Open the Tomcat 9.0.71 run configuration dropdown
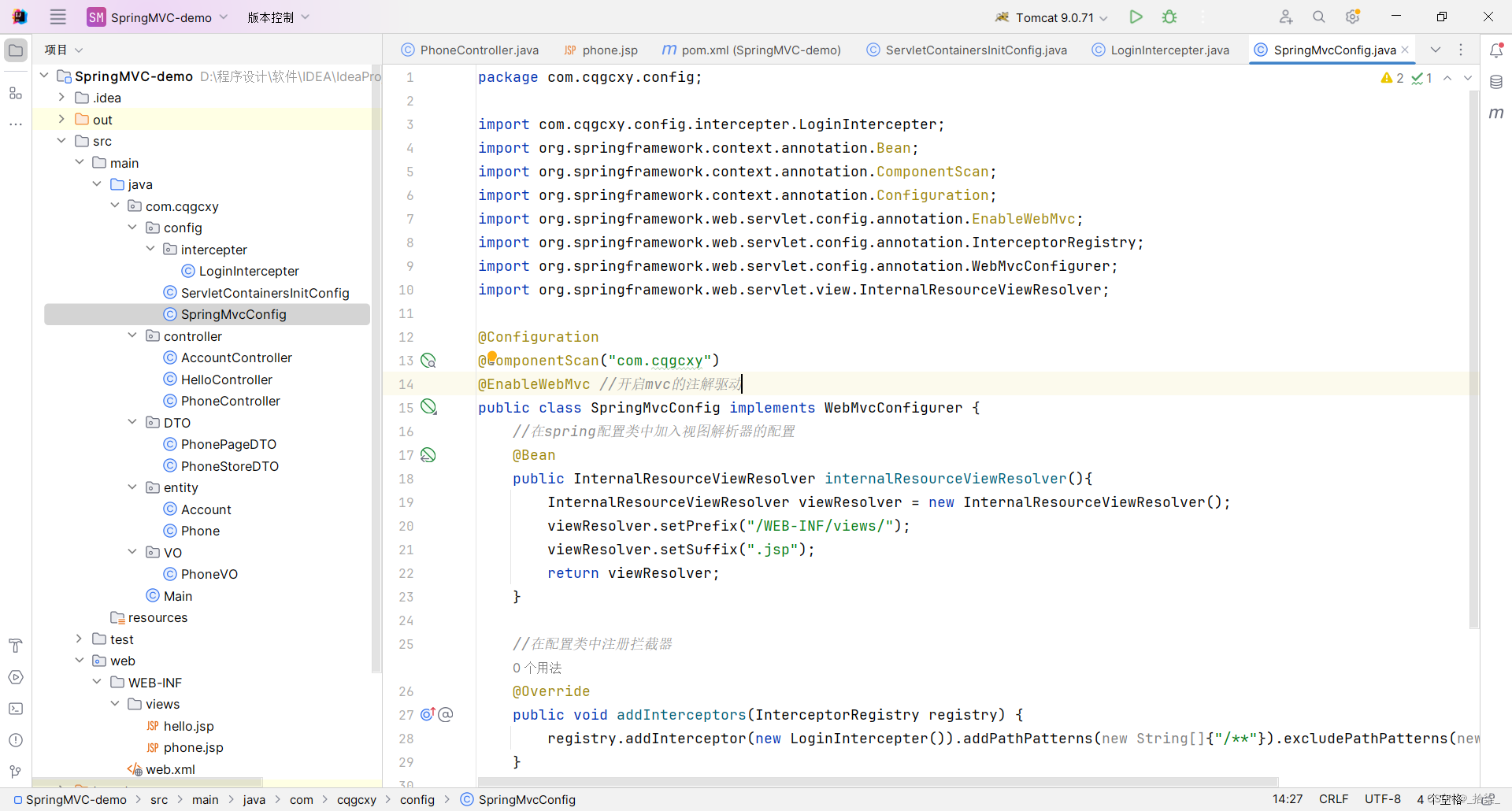This screenshot has height=811, width=1512. [1104, 17]
